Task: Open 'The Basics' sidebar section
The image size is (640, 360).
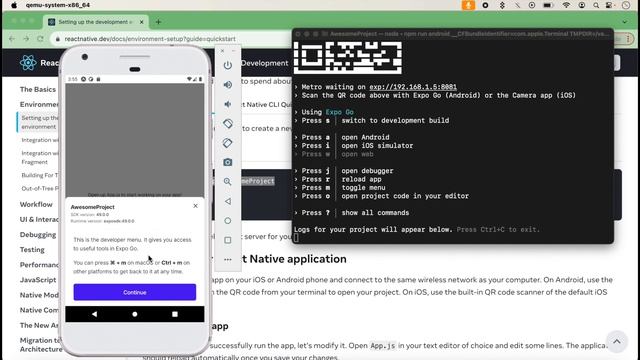Action: coord(38,89)
